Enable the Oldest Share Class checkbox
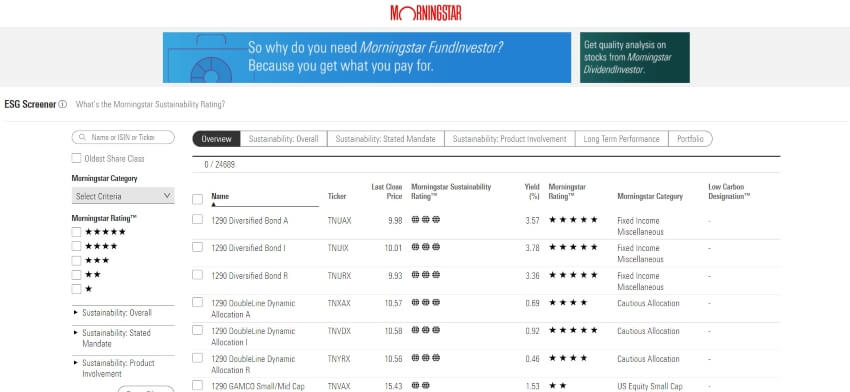This screenshot has height=392, width=850. coord(76,158)
